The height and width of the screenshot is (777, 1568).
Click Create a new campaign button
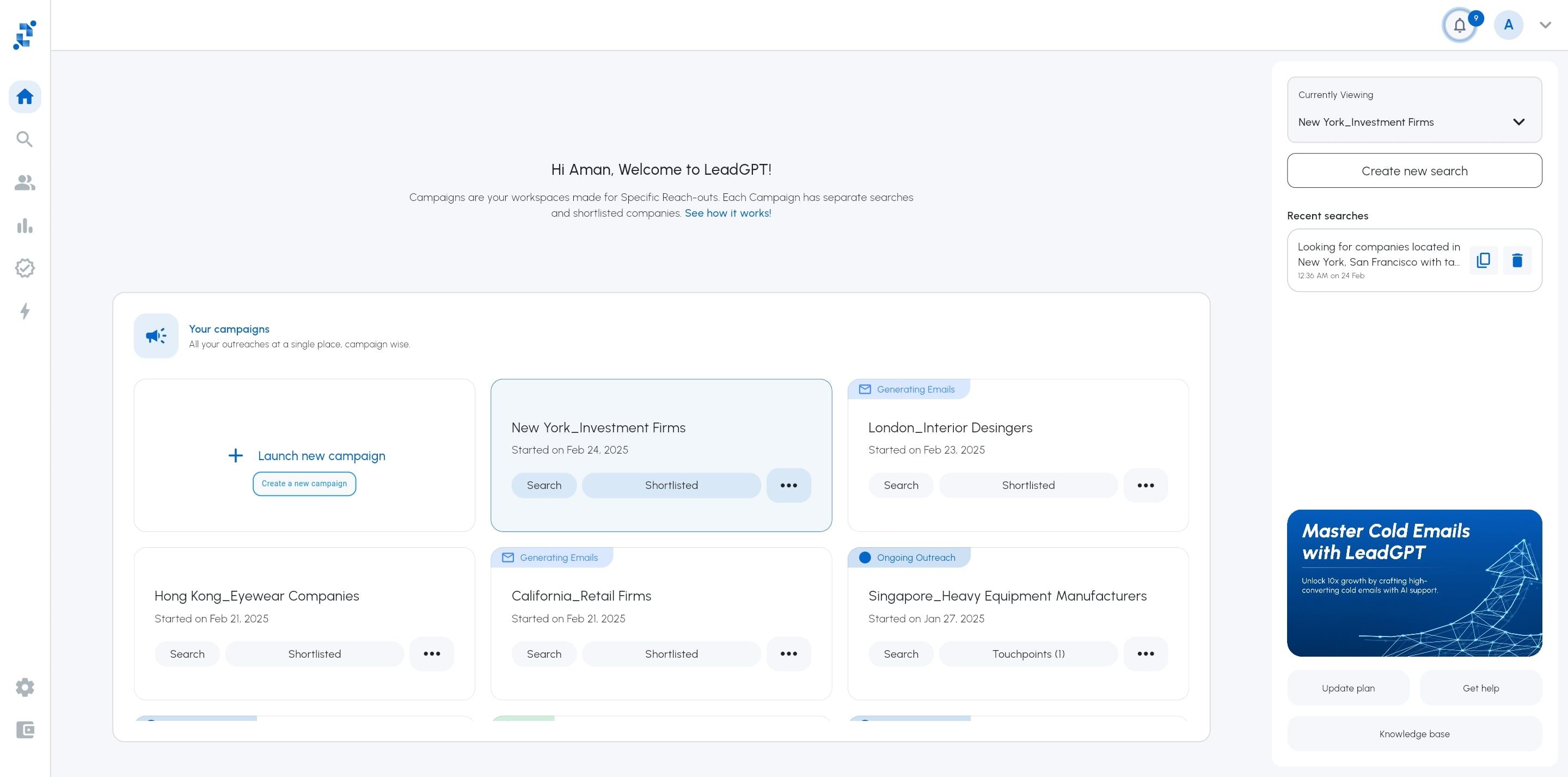(x=304, y=484)
